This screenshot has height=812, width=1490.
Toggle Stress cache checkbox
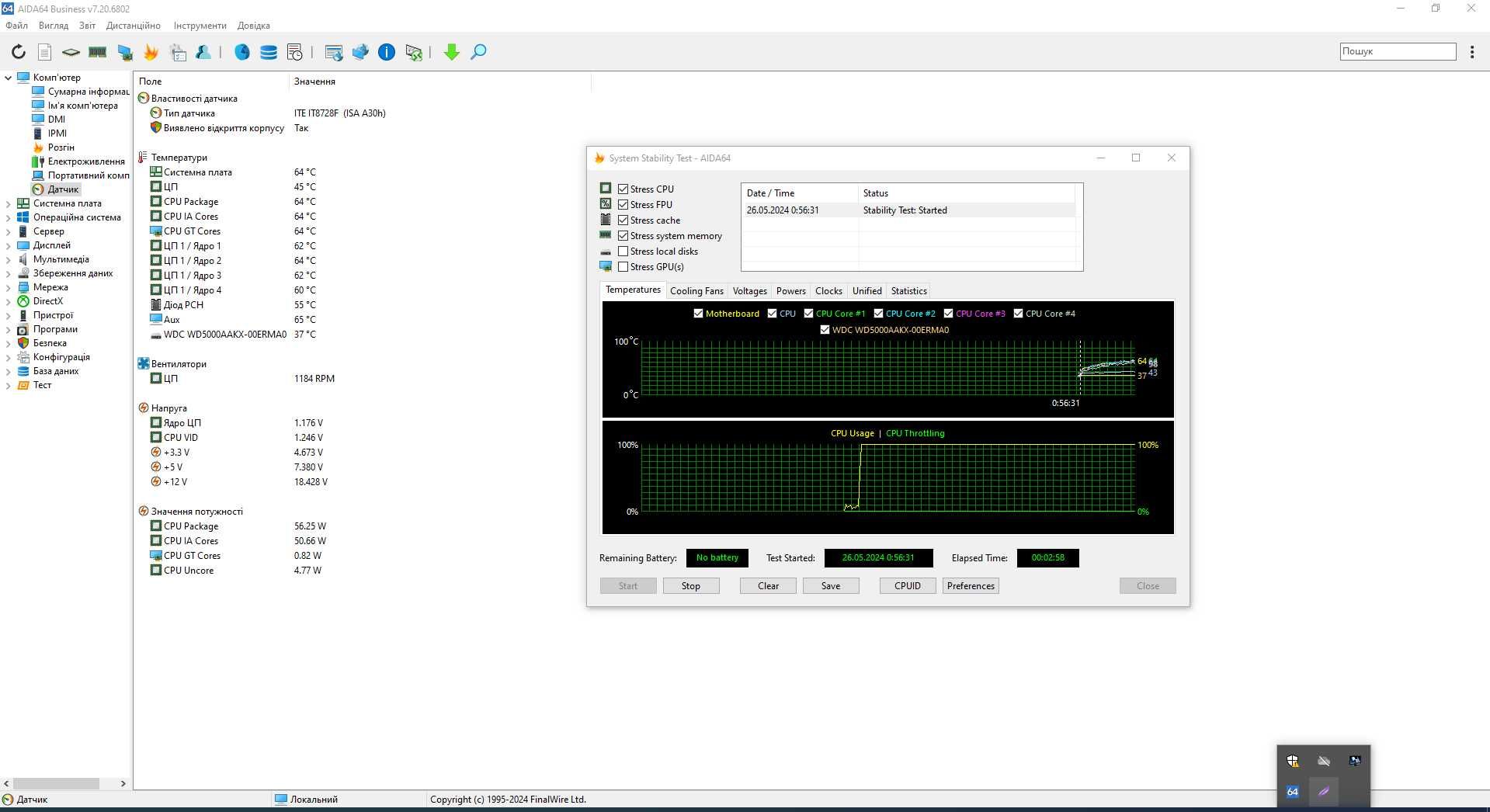pos(623,220)
